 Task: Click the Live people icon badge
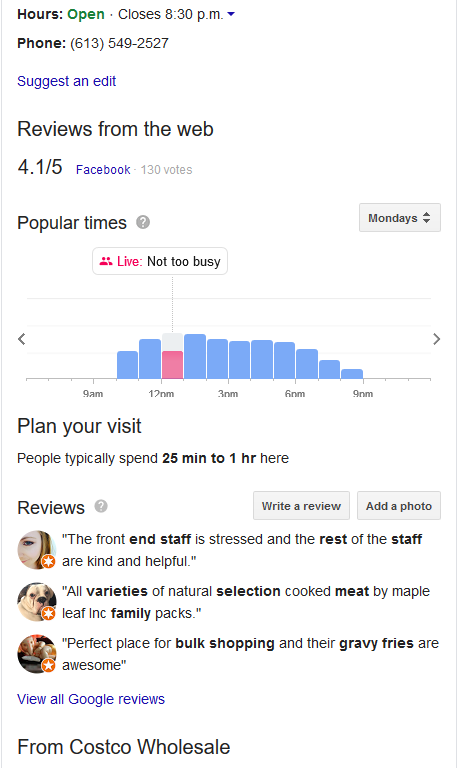[106, 261]
